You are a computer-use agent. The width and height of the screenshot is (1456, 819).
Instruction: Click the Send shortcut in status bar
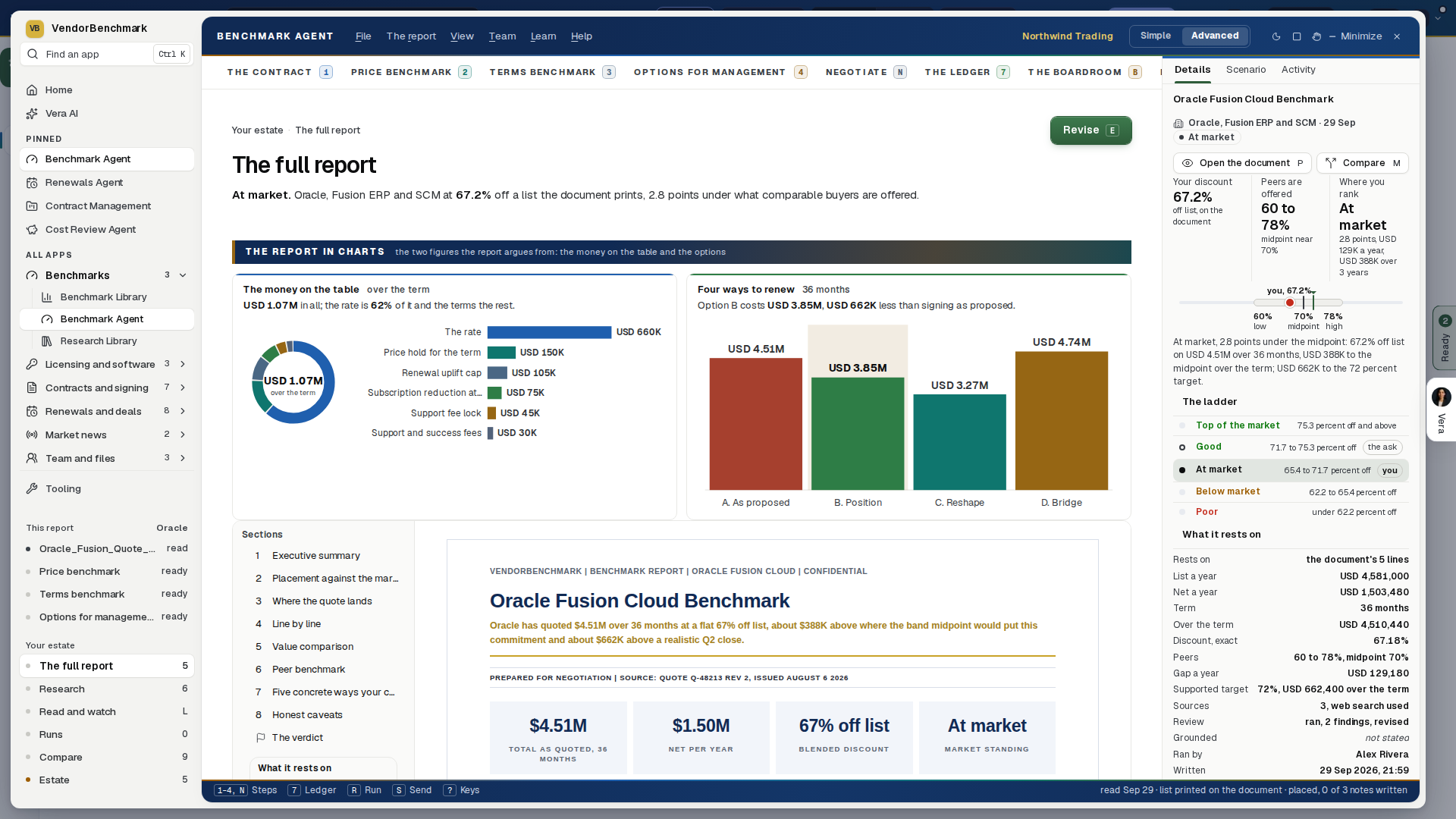[x=412, y=790]
